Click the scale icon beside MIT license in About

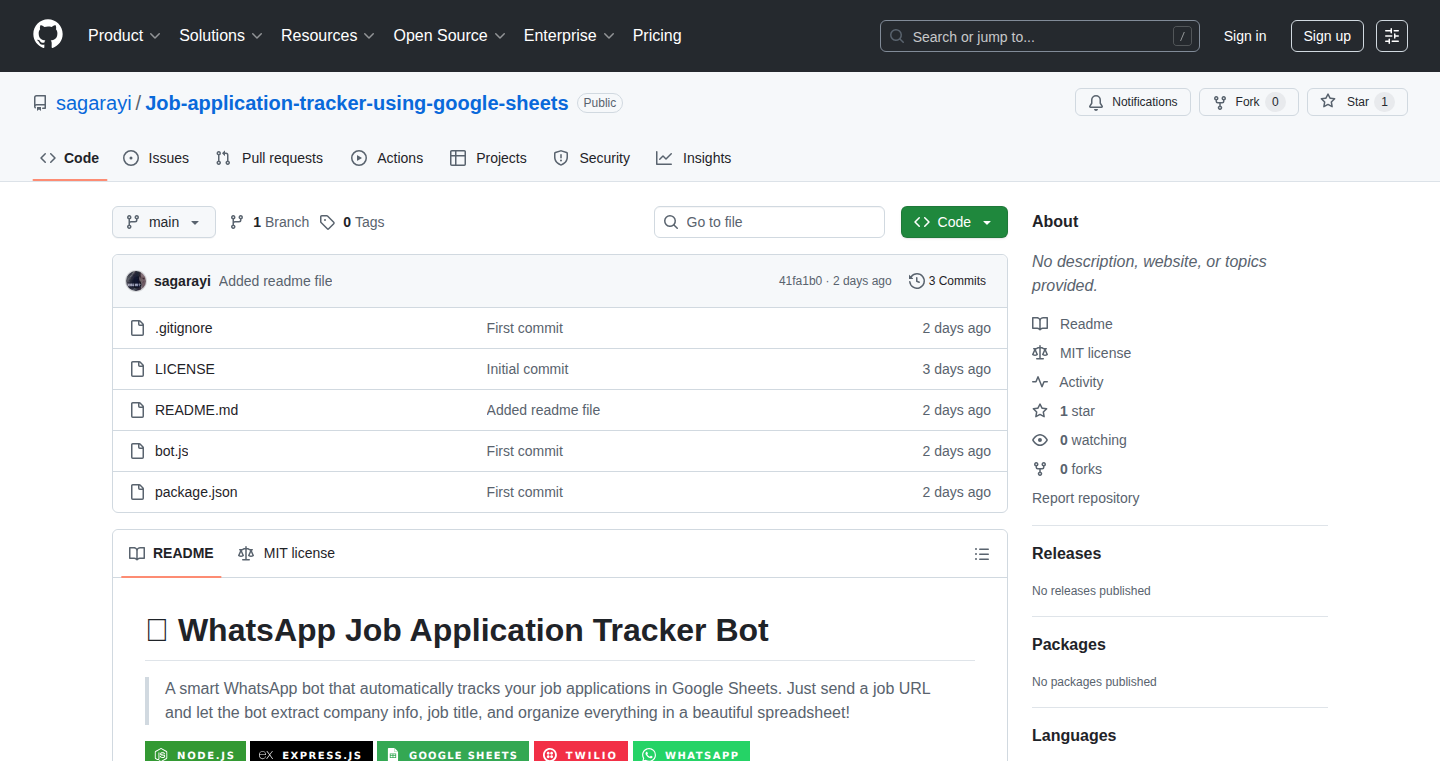pos(1040,353)
